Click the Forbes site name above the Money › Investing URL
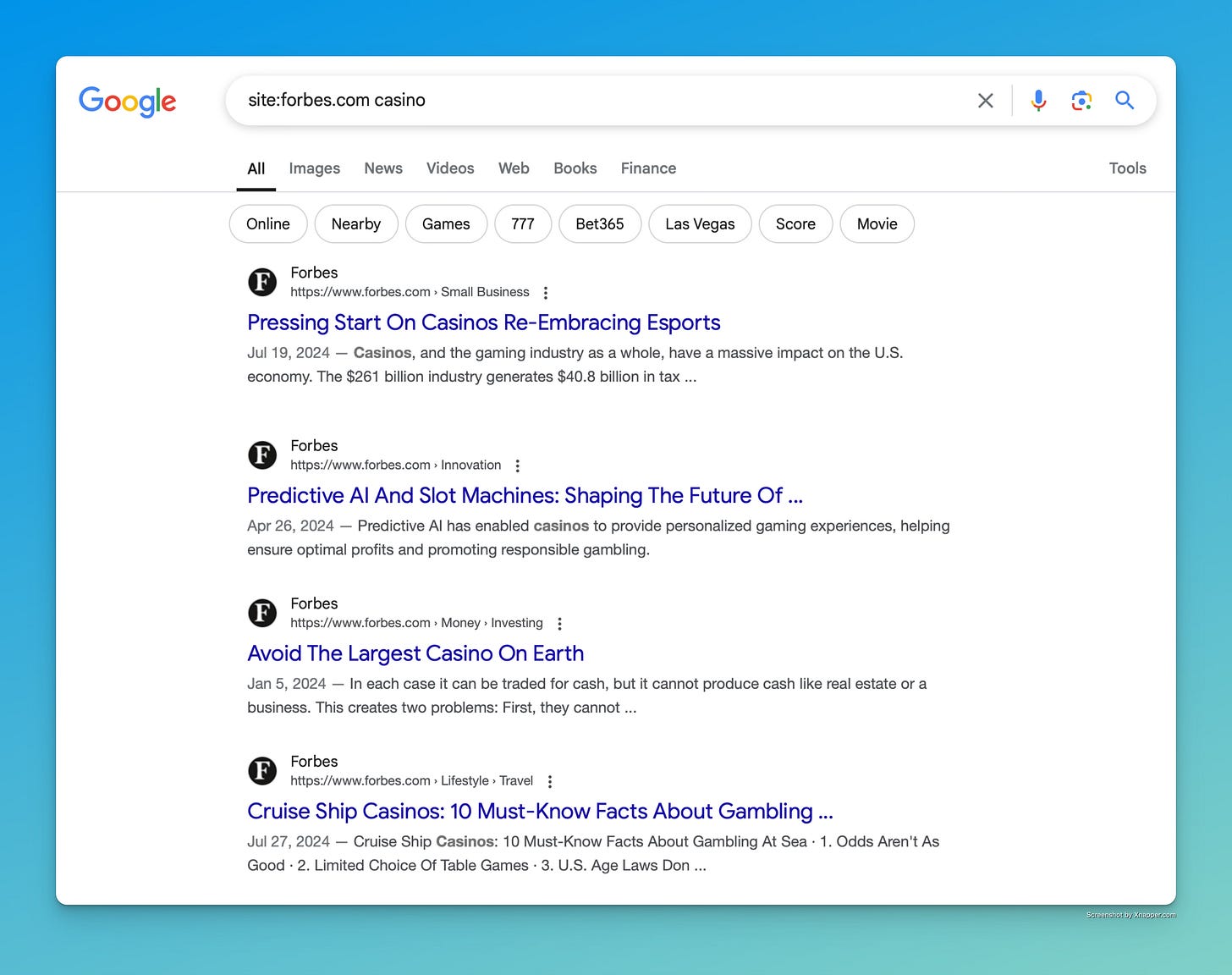Image resolution: width=1232 pixels, height=975 pixels. (x=314, y=603)
